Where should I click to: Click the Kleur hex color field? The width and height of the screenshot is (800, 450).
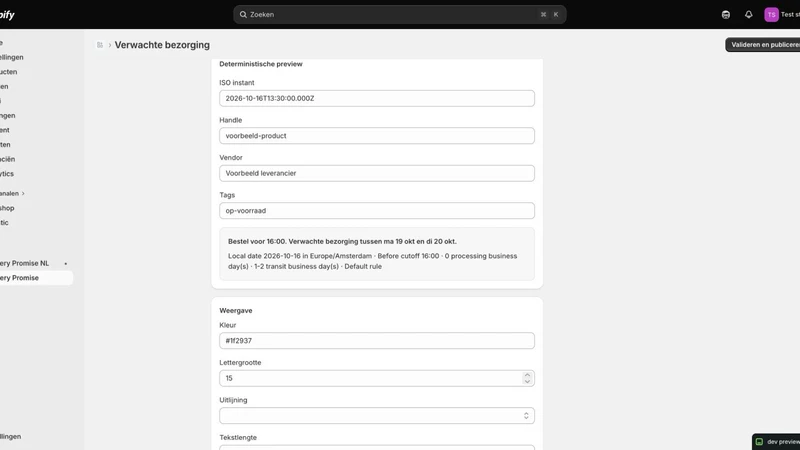tap(377, 341)
